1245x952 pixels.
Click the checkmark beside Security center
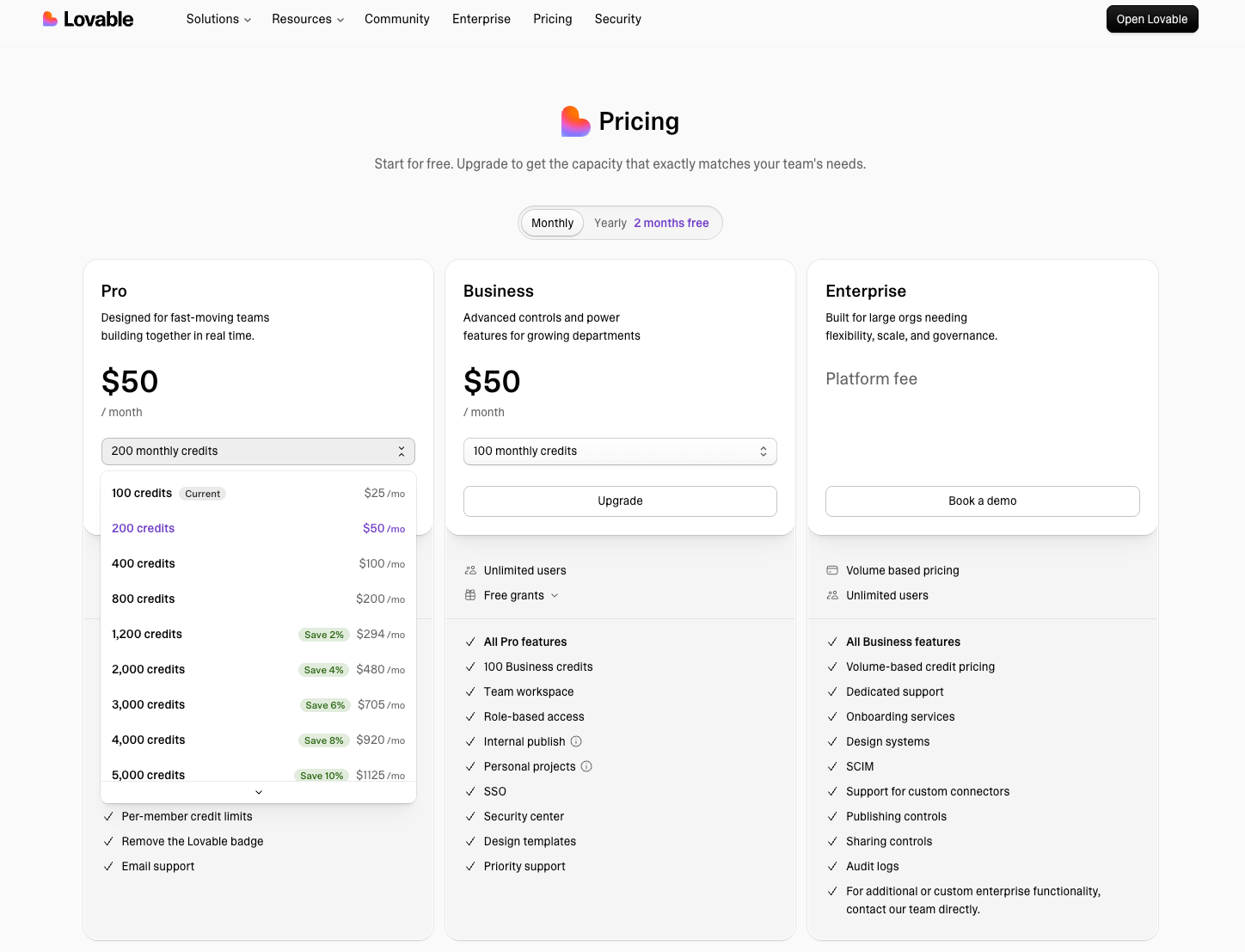click(x=470, y=816)
